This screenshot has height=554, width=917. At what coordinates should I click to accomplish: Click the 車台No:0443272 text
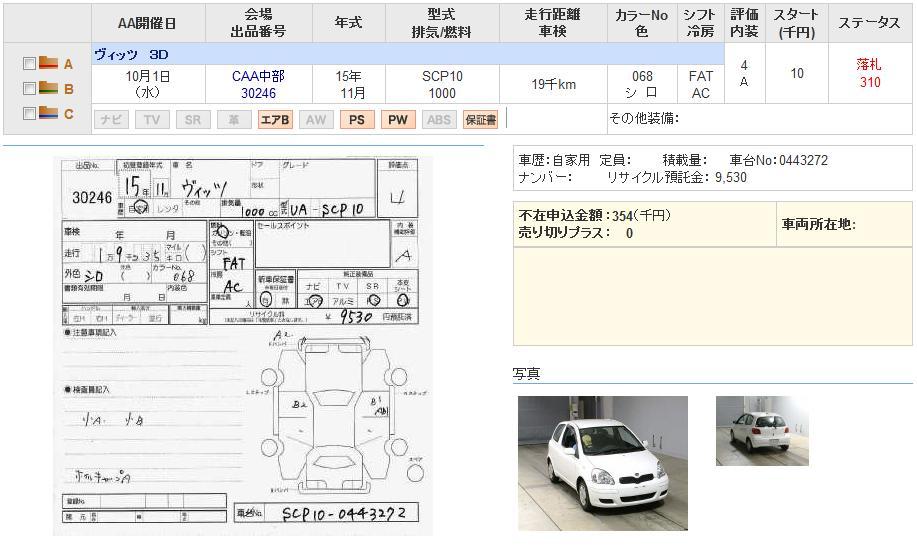(x=778, y=160)
